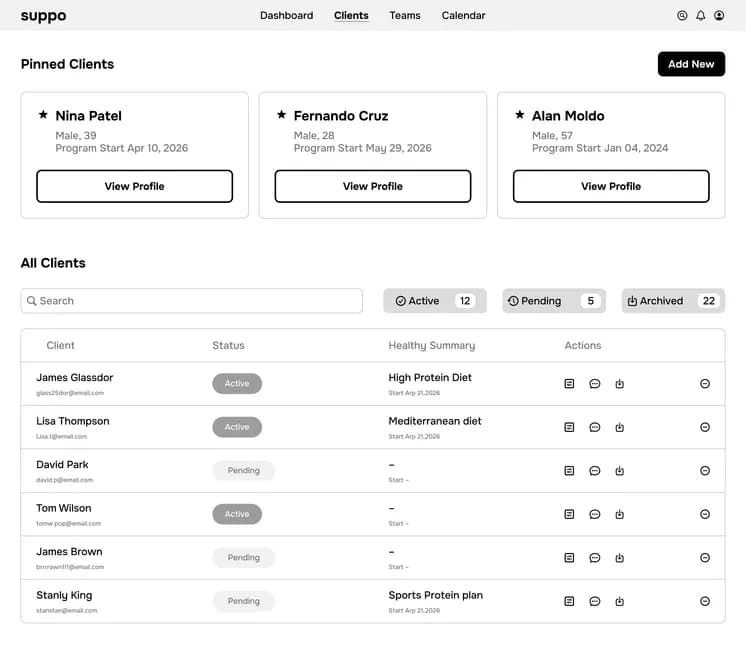The width and height of the screenshot is (746, 659).
Task: View Alan Moldo's profile
Action: tap(611, 186)
